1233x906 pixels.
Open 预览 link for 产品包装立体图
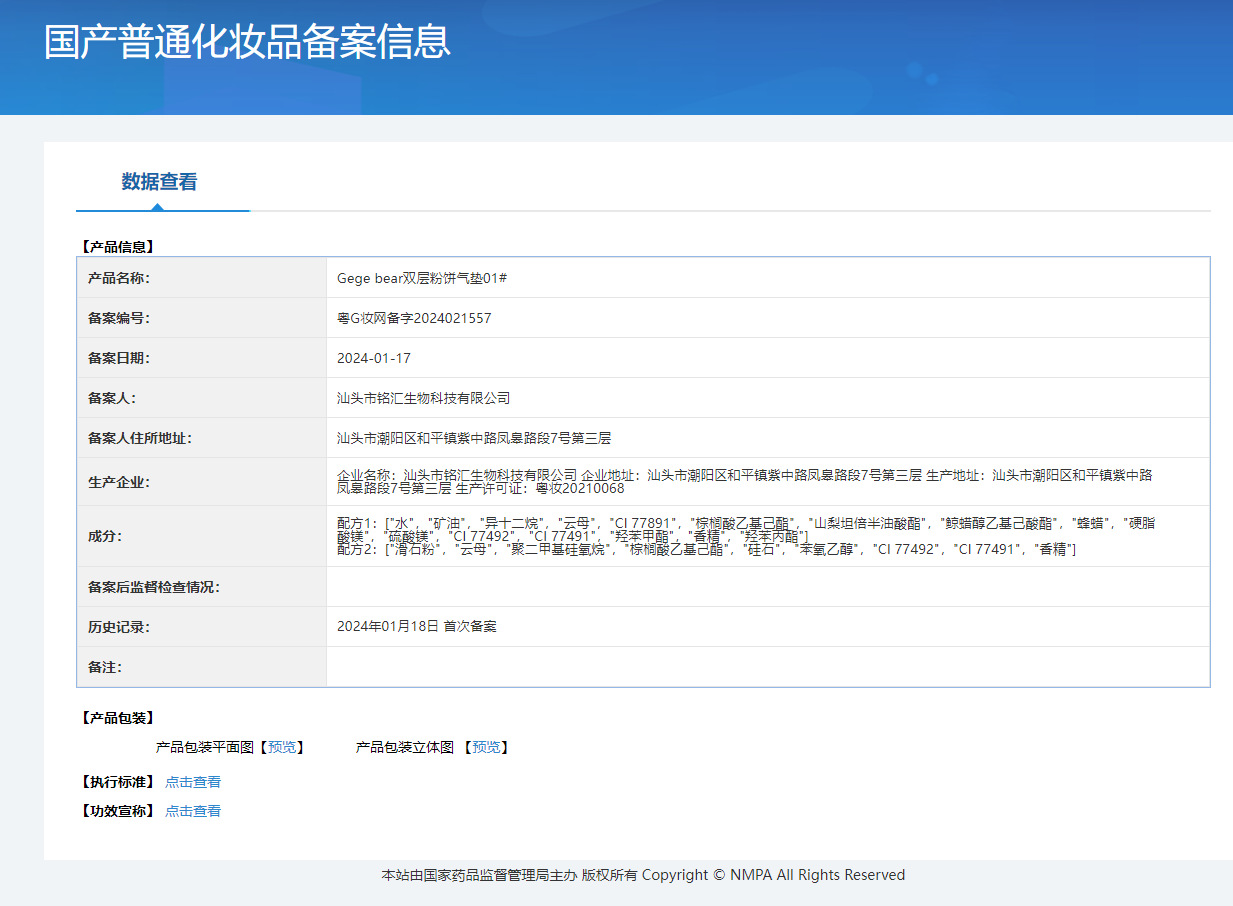pos(486,747)
